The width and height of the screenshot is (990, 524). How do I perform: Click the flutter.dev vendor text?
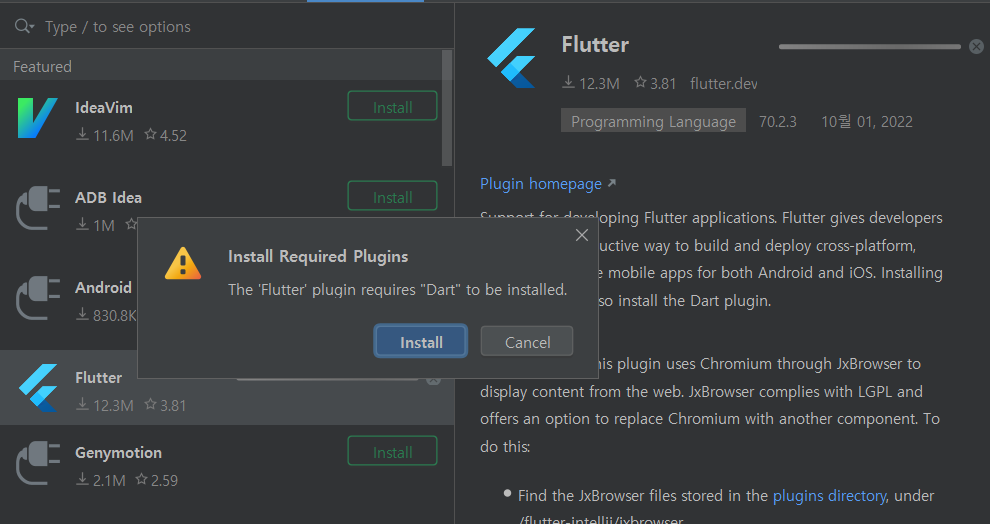click(x=724, y=83)
